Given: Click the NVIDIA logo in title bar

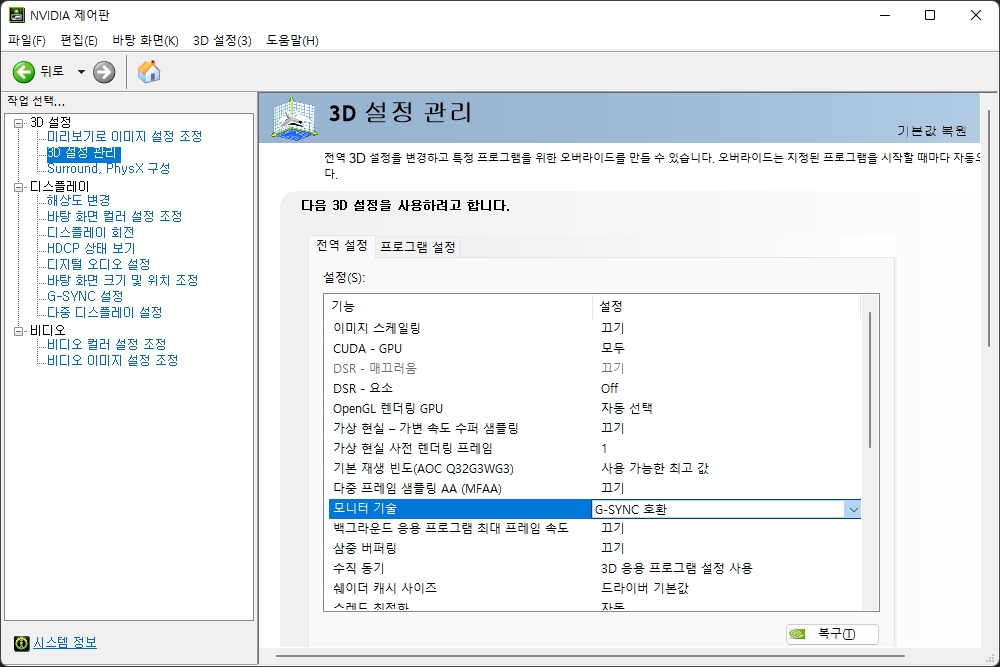Looking at the screenshot, I should [x=16, y=15].
